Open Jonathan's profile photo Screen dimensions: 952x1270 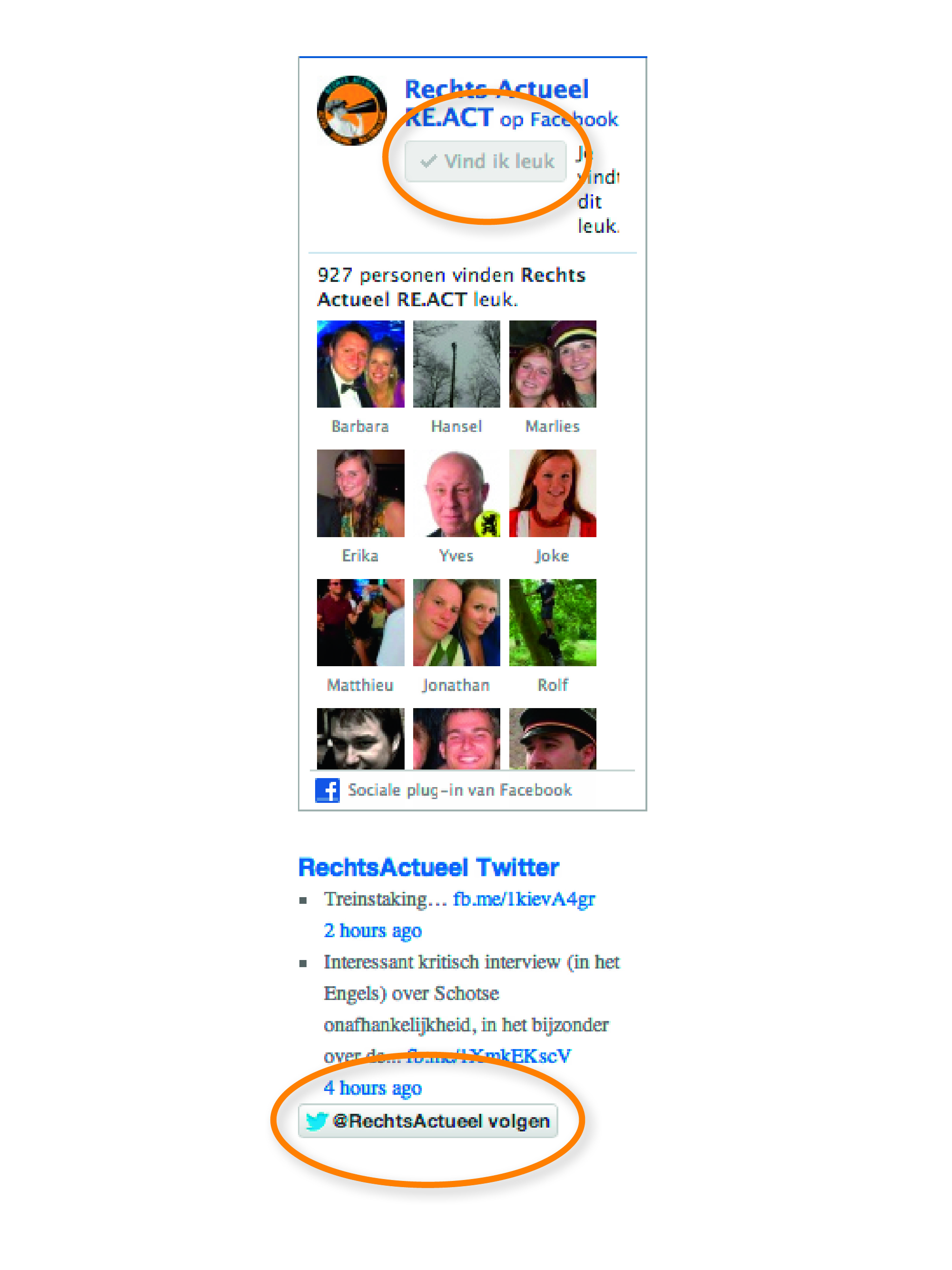coord(456,622)
